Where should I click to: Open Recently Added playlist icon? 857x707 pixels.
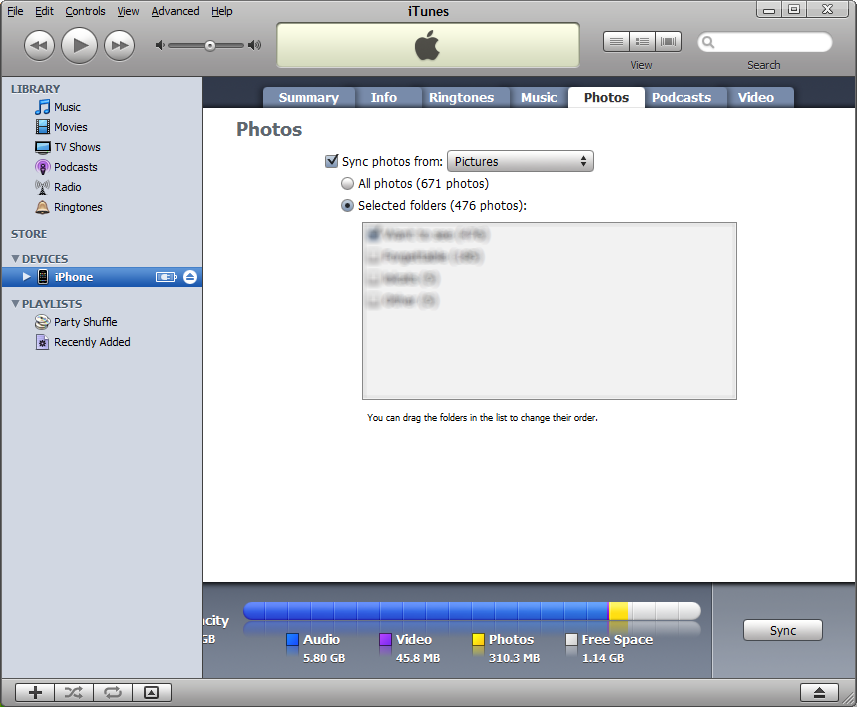point(42,342)
